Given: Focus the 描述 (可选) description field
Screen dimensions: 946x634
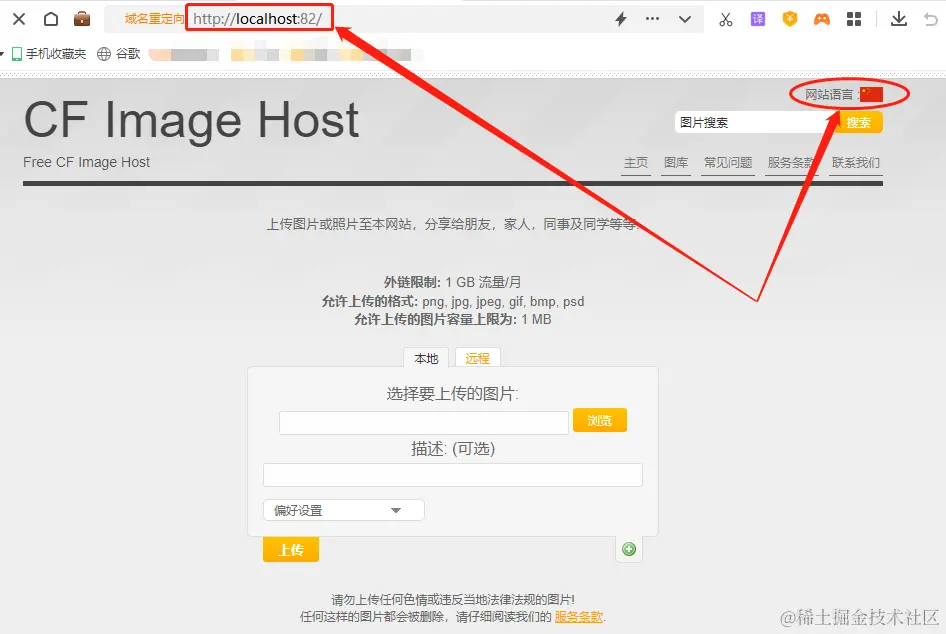Looking at the screenshot, I should tap(452, 475).
